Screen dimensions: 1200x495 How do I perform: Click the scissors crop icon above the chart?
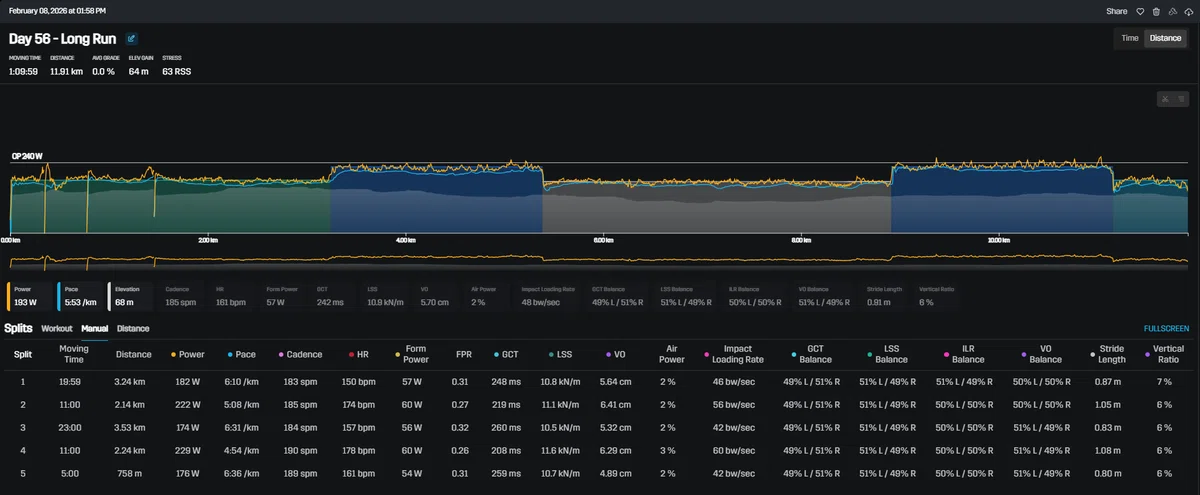click(1165, 98)
